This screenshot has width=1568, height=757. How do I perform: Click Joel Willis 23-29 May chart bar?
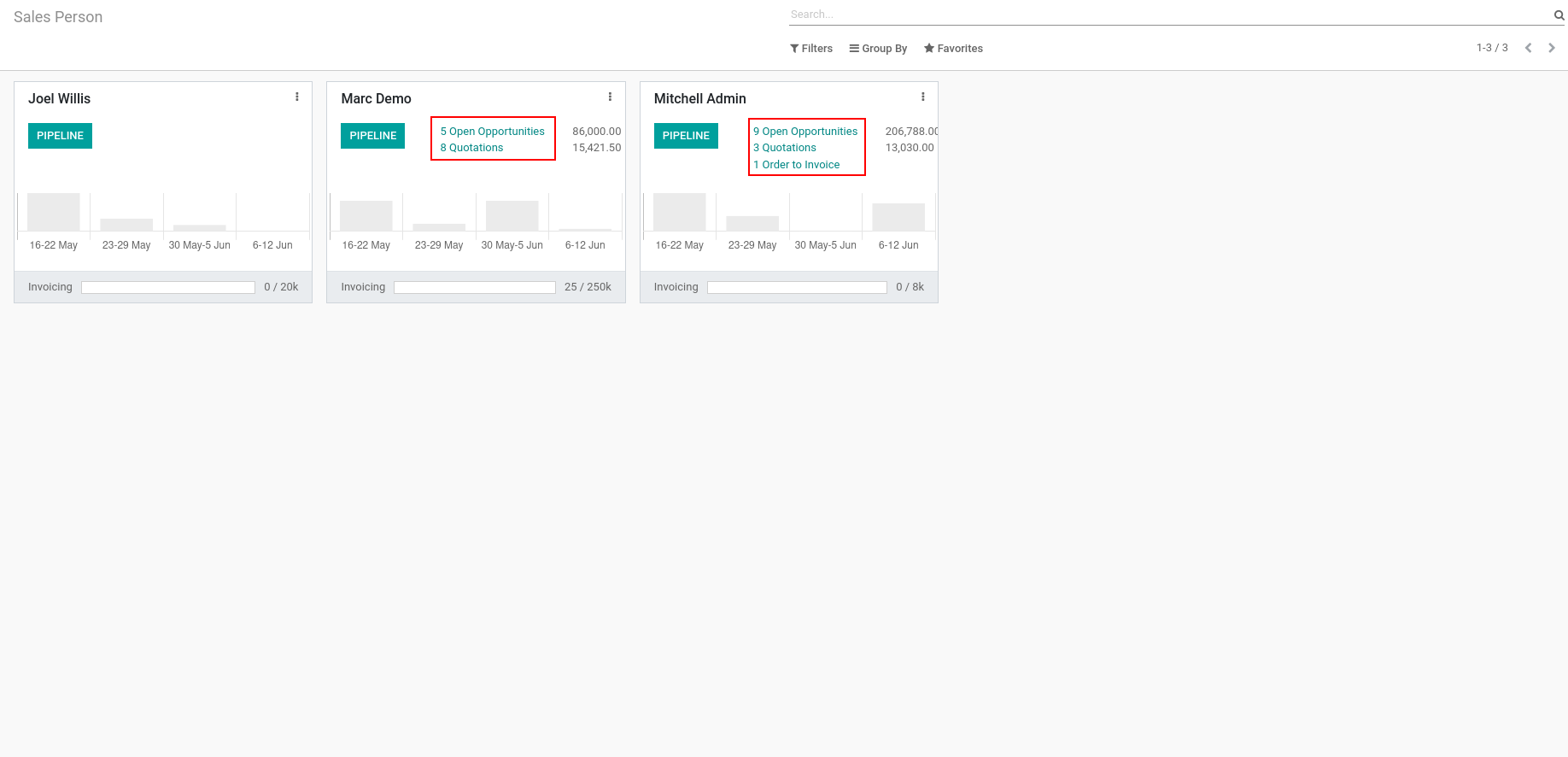pos(126,225)
